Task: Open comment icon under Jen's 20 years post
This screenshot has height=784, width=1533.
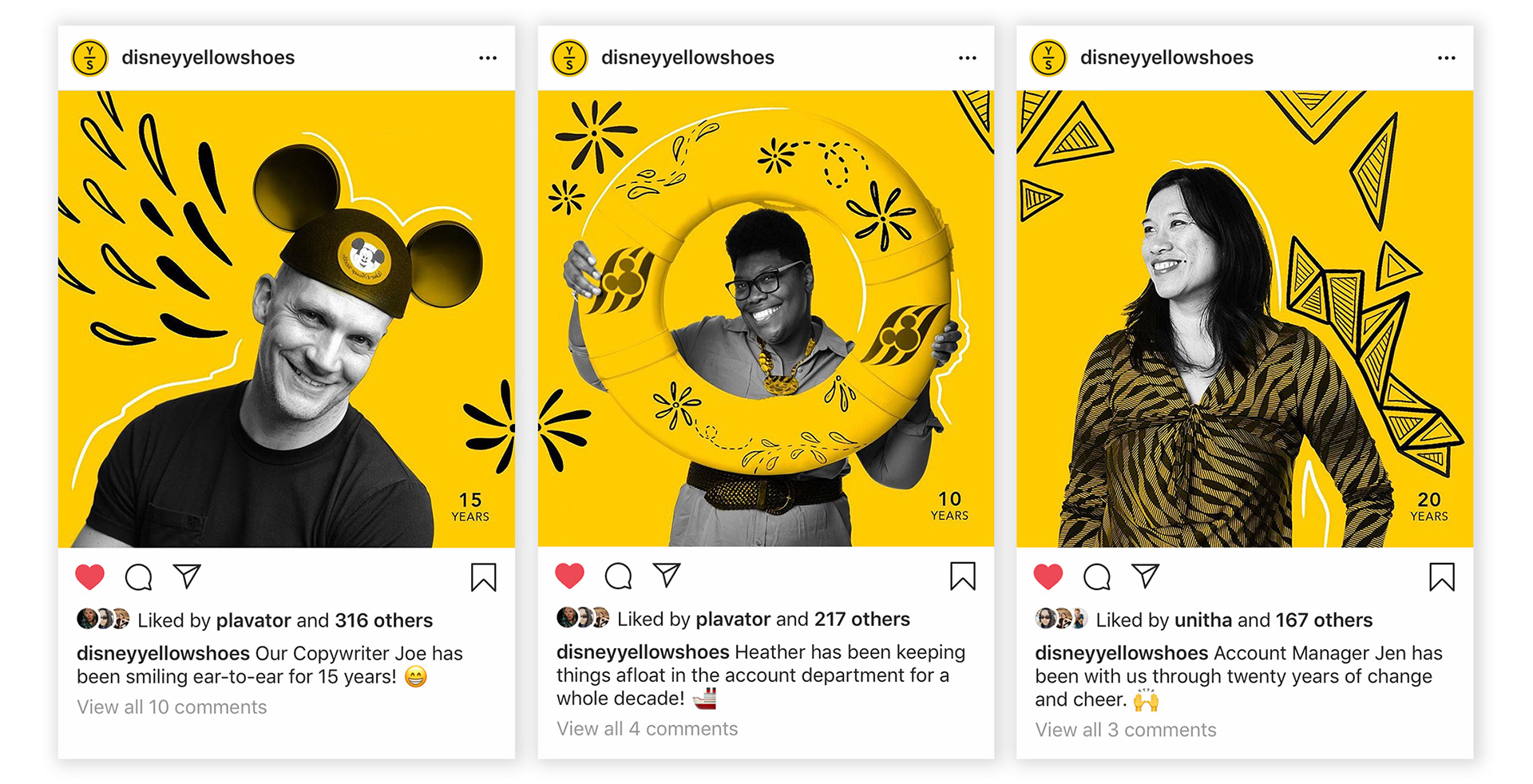Action: [x=1097, y=576]
